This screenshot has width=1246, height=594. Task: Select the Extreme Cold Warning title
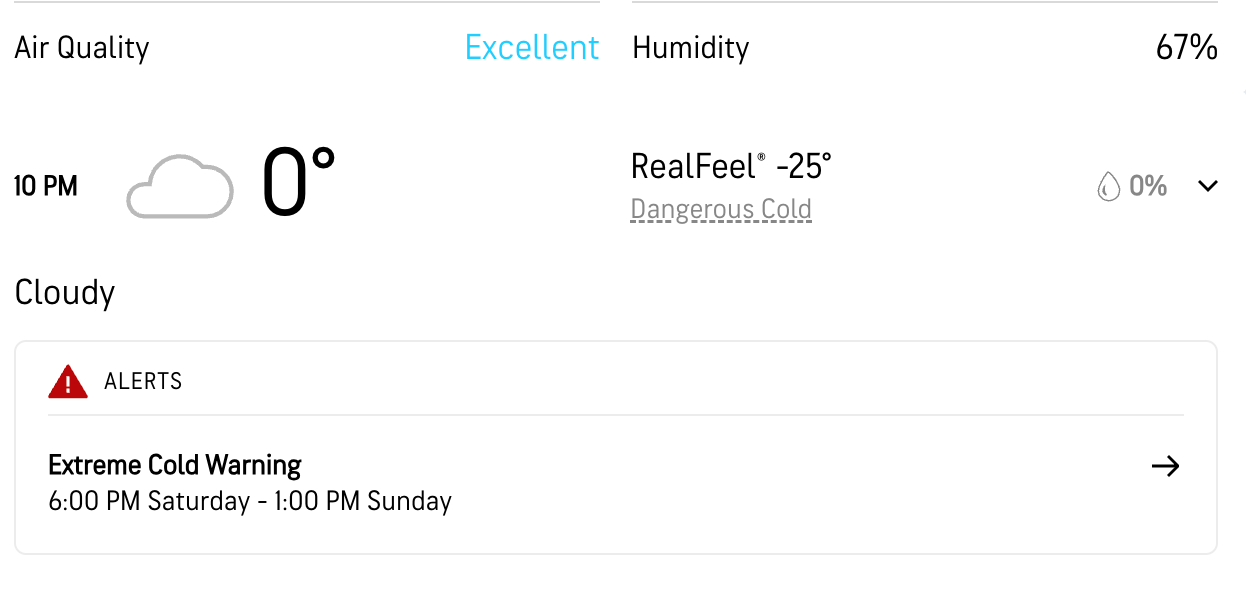(x=175, y=465)
